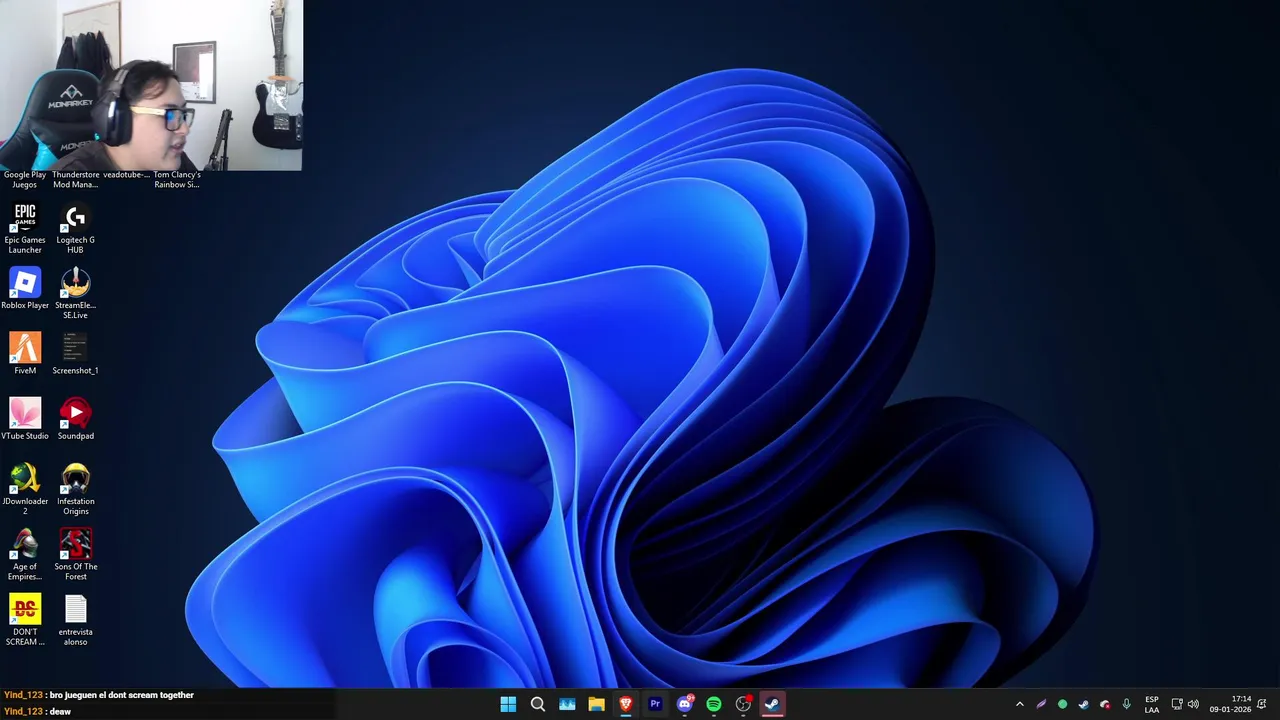This screenshot has height=720, width=1280.
Task: Select the StreamElements SE.Live shortcut
Action: point(75,294)
